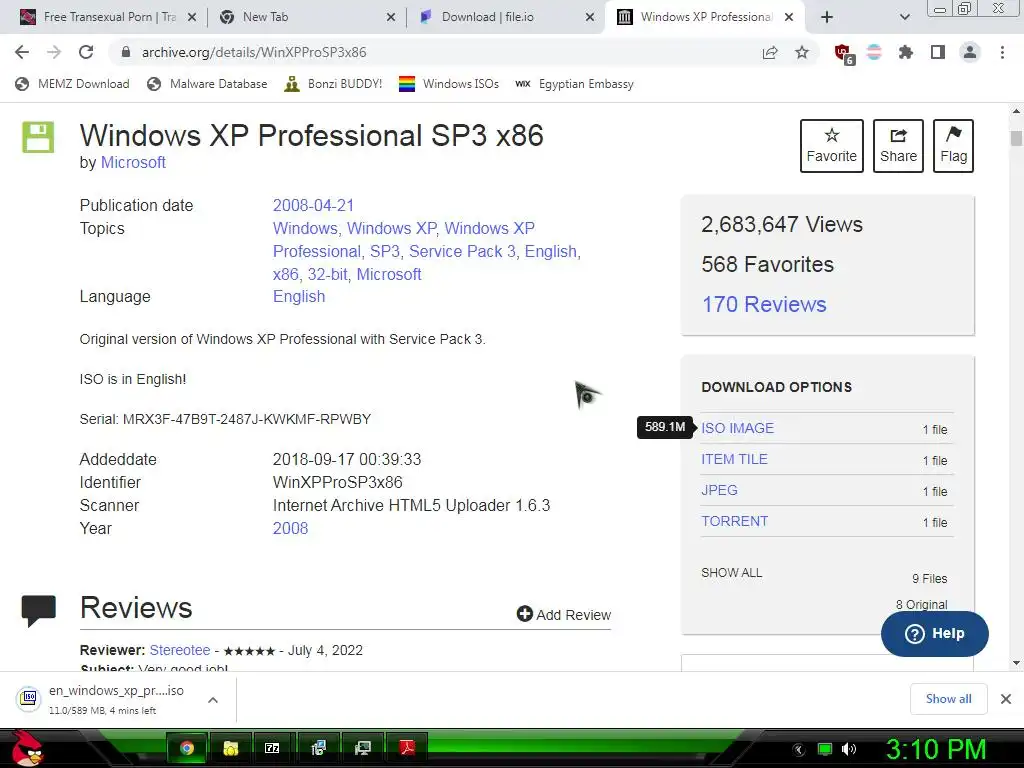This screenshot has width=1024, height=768.
Task: Open the Chrome three-dot menu
Action: [x=1002, y=52]
